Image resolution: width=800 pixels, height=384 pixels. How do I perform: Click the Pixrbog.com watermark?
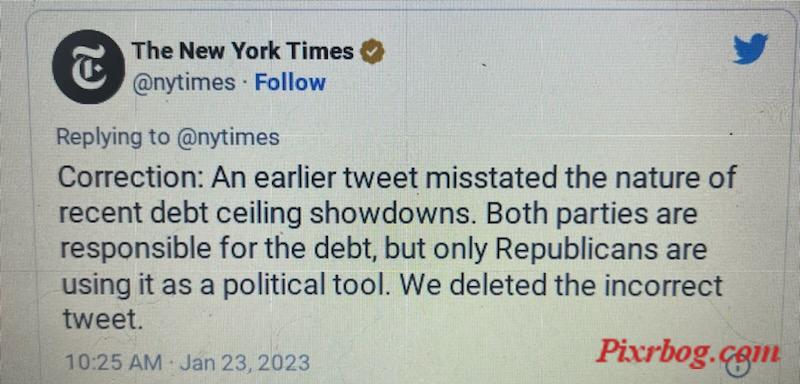point(688,352)
